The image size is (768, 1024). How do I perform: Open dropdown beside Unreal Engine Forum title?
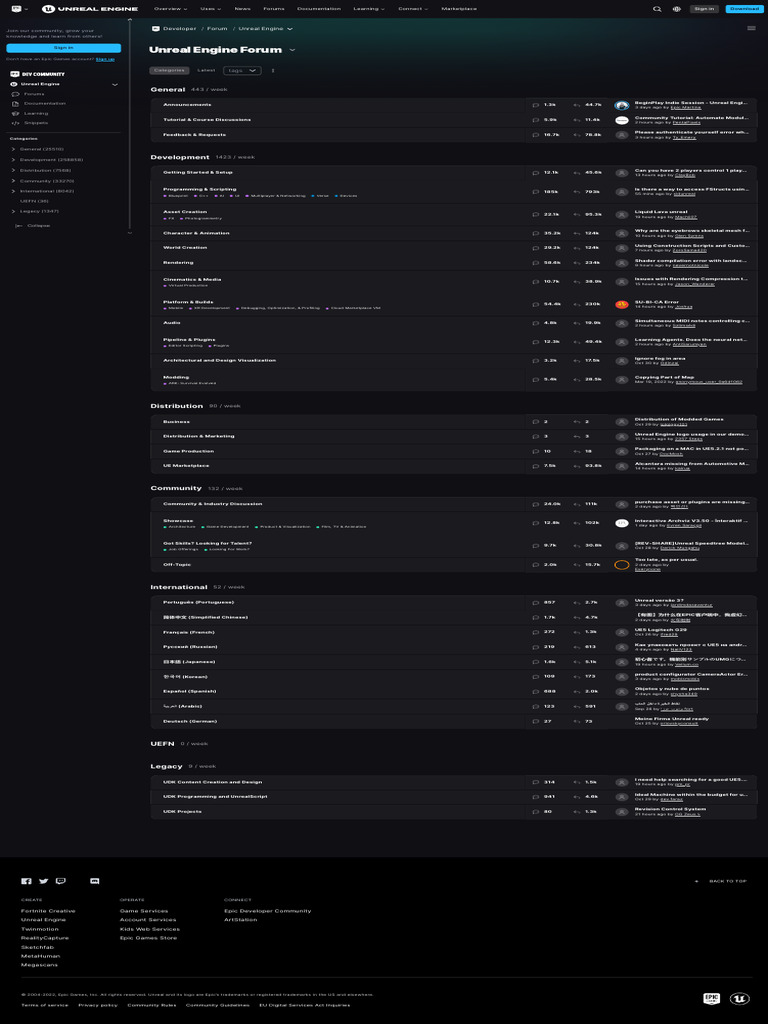tap(292, 50)
